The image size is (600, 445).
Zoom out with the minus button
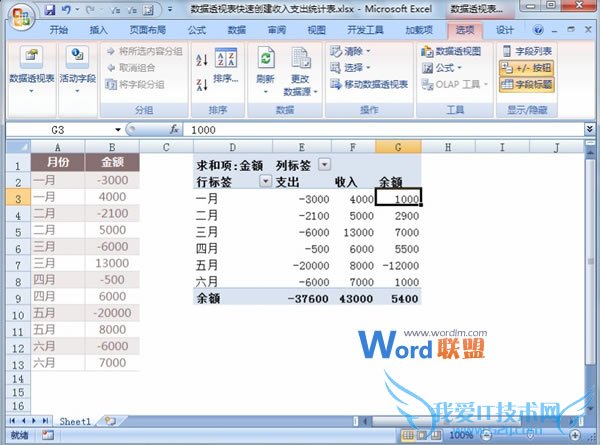click(486, 435)
